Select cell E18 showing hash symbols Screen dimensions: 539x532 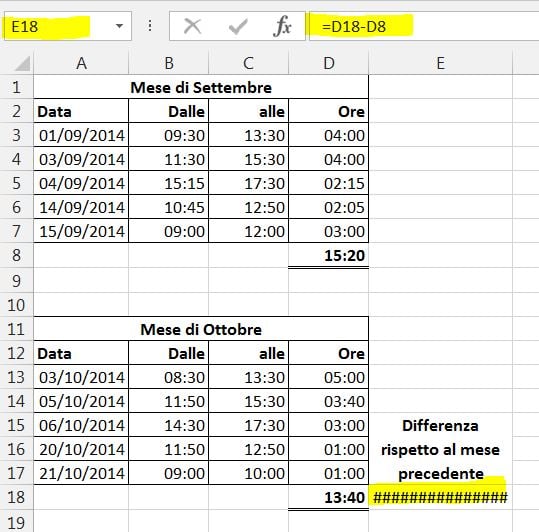(x=440, y=497)
